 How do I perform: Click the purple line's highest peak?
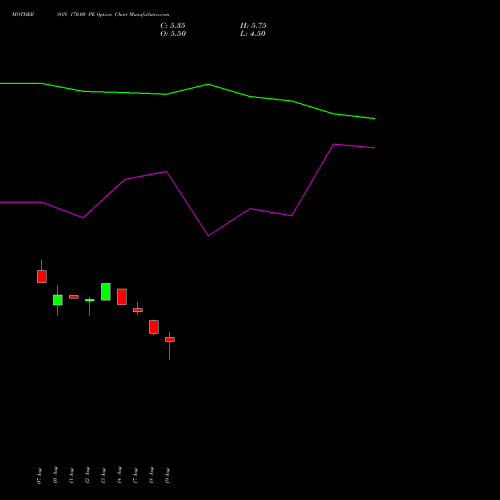[x=334, y=144]
